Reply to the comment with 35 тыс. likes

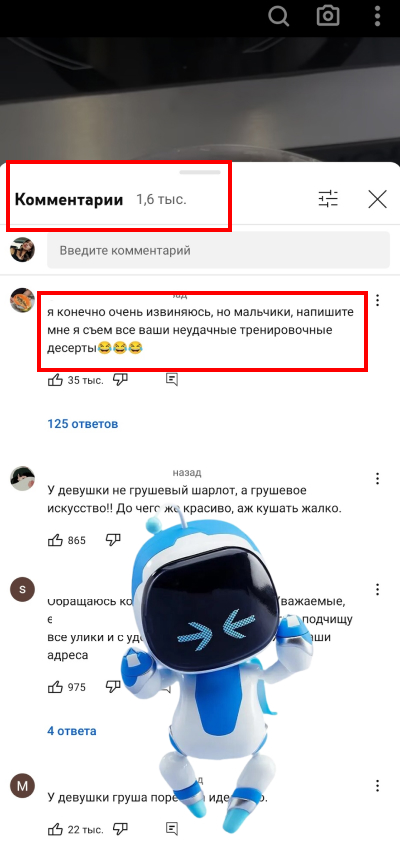172,380
